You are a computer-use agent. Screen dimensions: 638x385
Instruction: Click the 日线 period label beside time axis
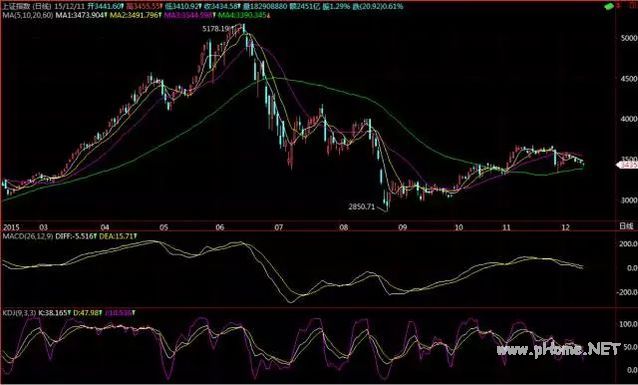(x=626, y=227)
